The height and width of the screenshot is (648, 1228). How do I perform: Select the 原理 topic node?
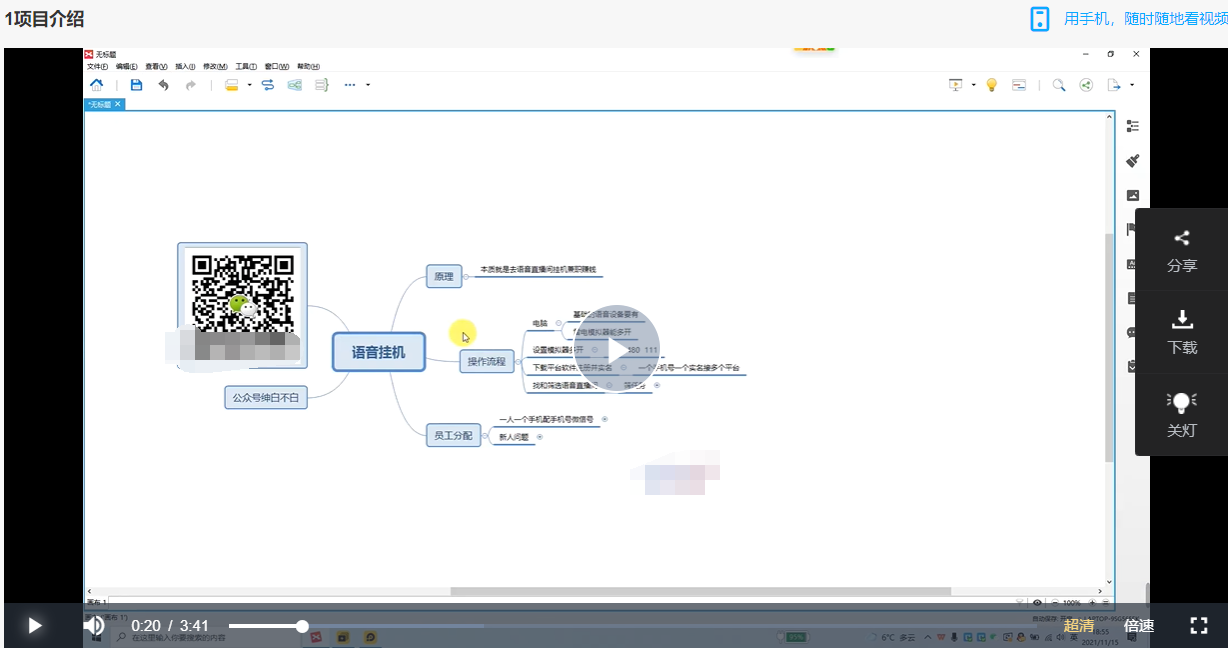click(444, 277)
